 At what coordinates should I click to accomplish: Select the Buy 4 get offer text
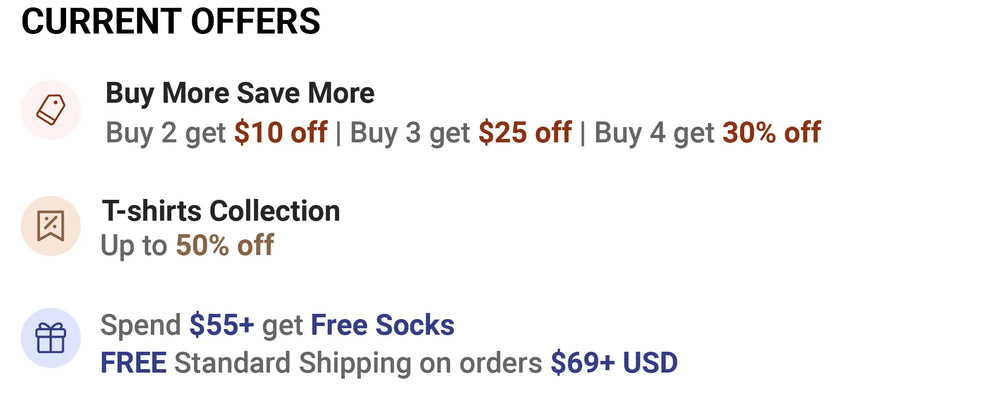(655, 133)
